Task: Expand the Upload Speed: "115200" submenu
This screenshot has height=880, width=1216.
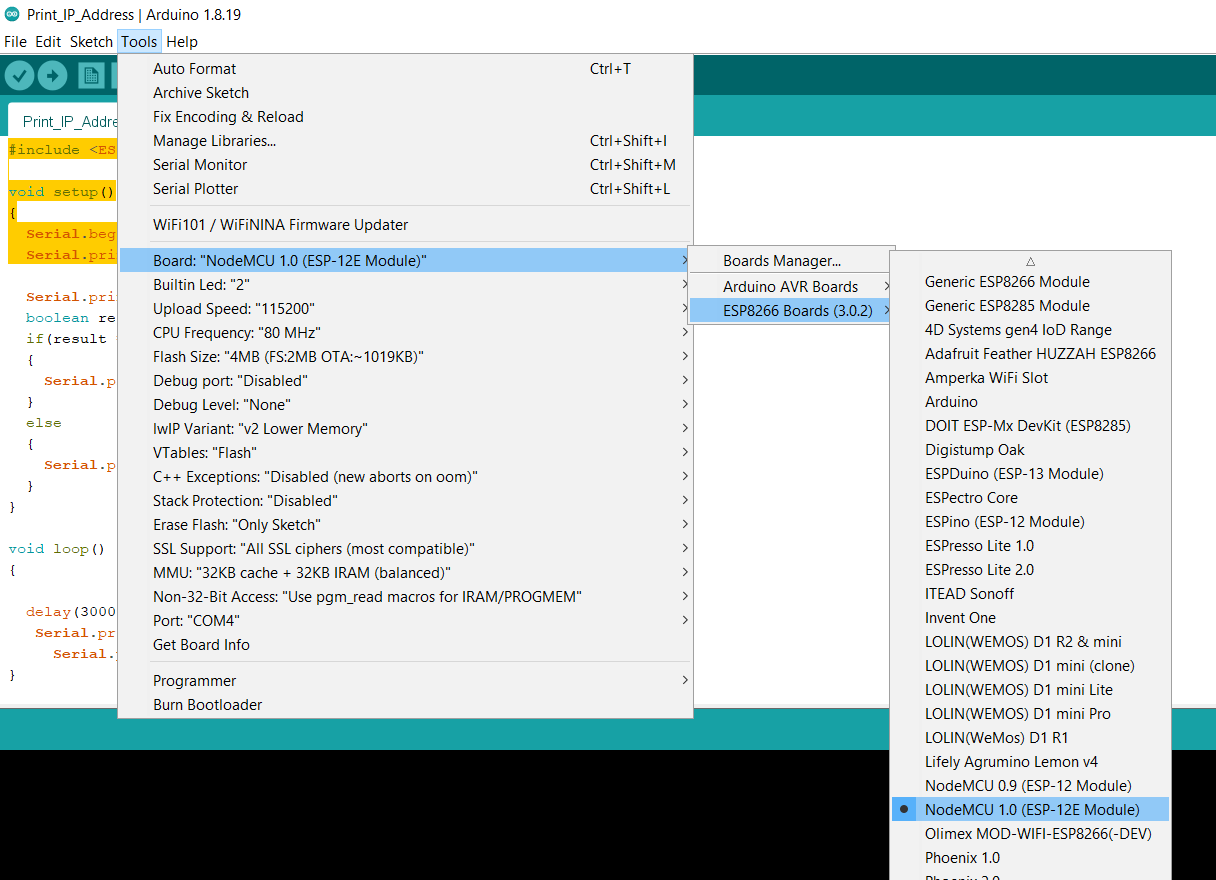Action: 405,309
